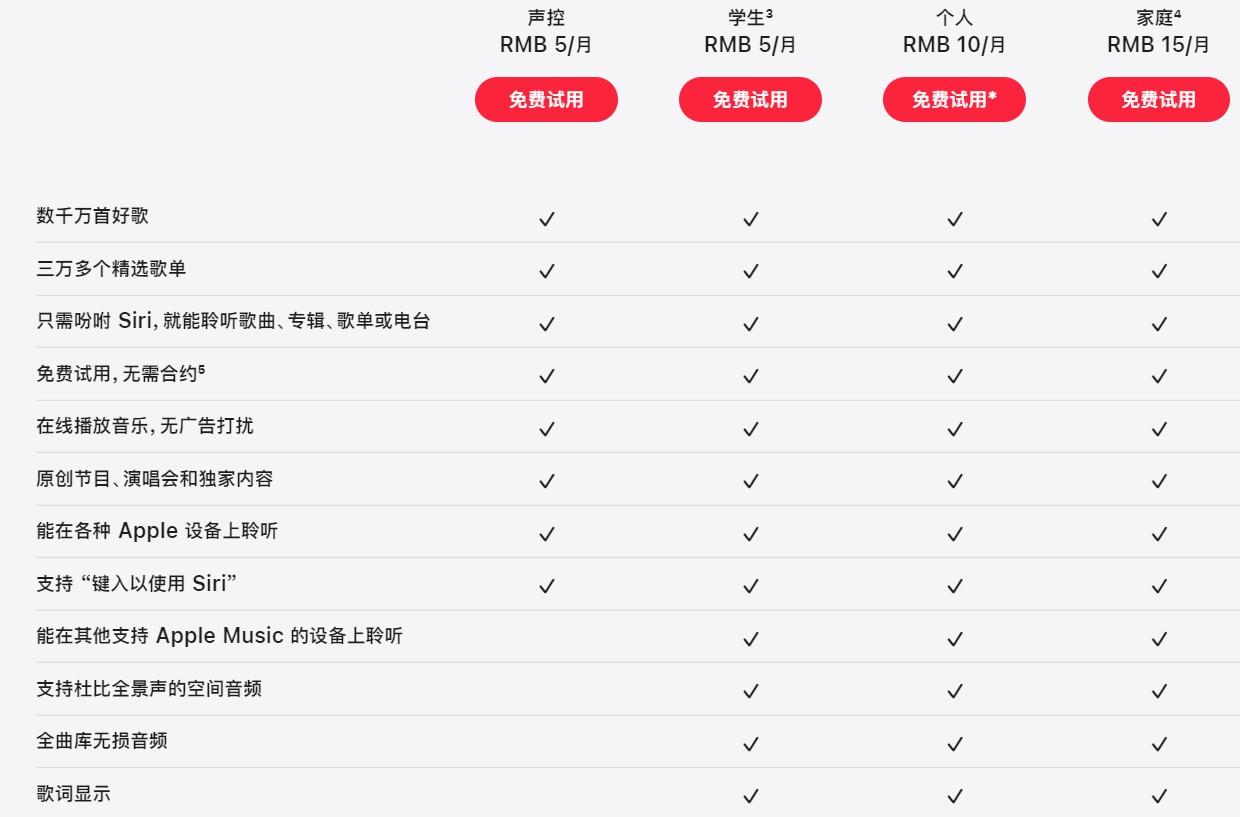Start free trial for 声控 plan

546,100
